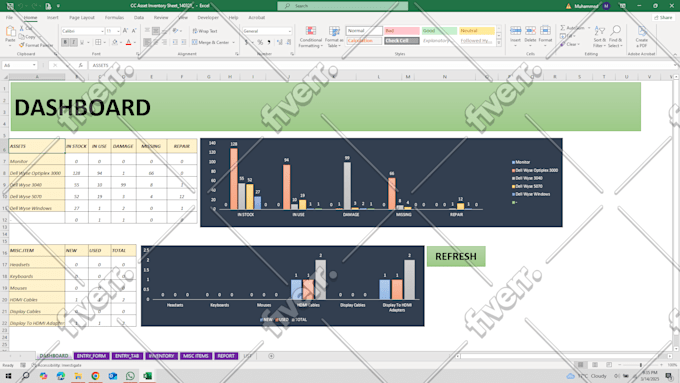Viewport: 680px width, 383px height.
Task: Expand the Merge & Center dropdown arrow
Action: [233, 43]
